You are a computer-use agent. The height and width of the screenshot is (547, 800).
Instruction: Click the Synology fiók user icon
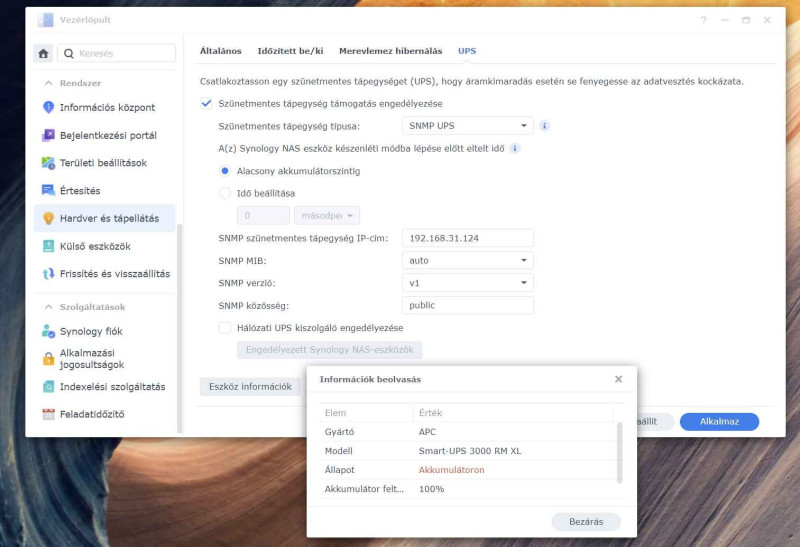[48, 331]
